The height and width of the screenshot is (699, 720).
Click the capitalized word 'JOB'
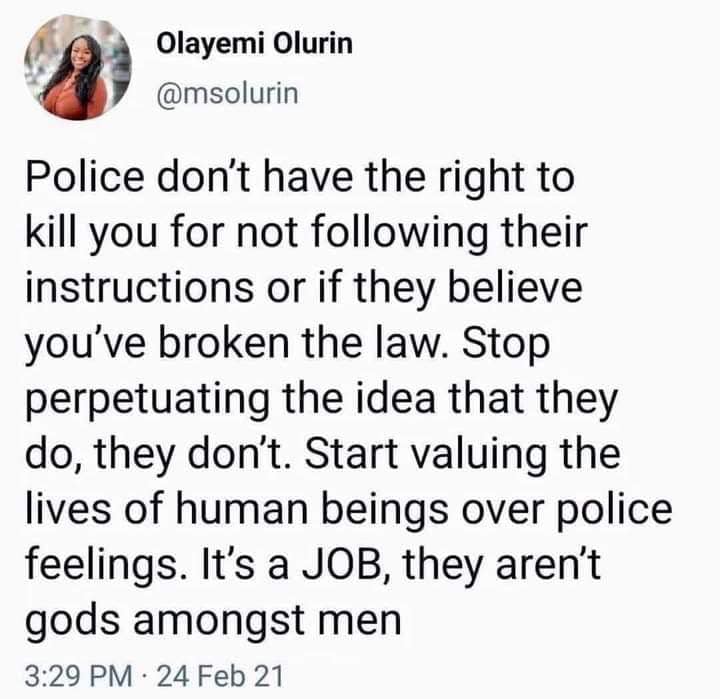click(342, 566)
